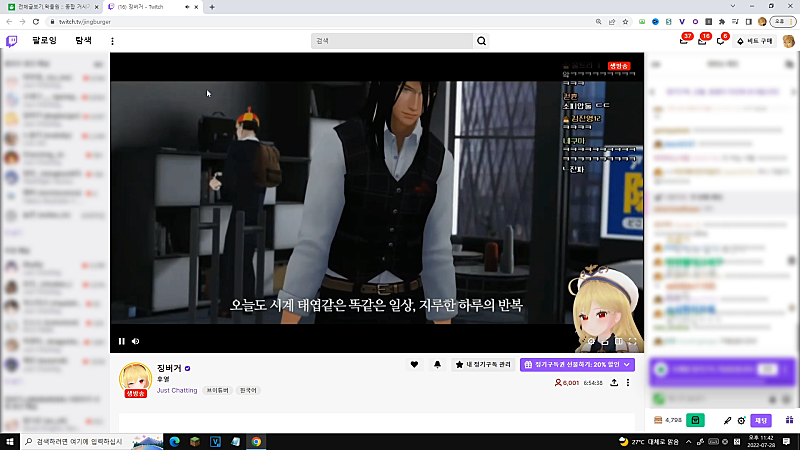This screenshot has width=800, height=450.
Task: Click the 비트 구매 (Get Bits) button
Action: click(x=755, y=41)
